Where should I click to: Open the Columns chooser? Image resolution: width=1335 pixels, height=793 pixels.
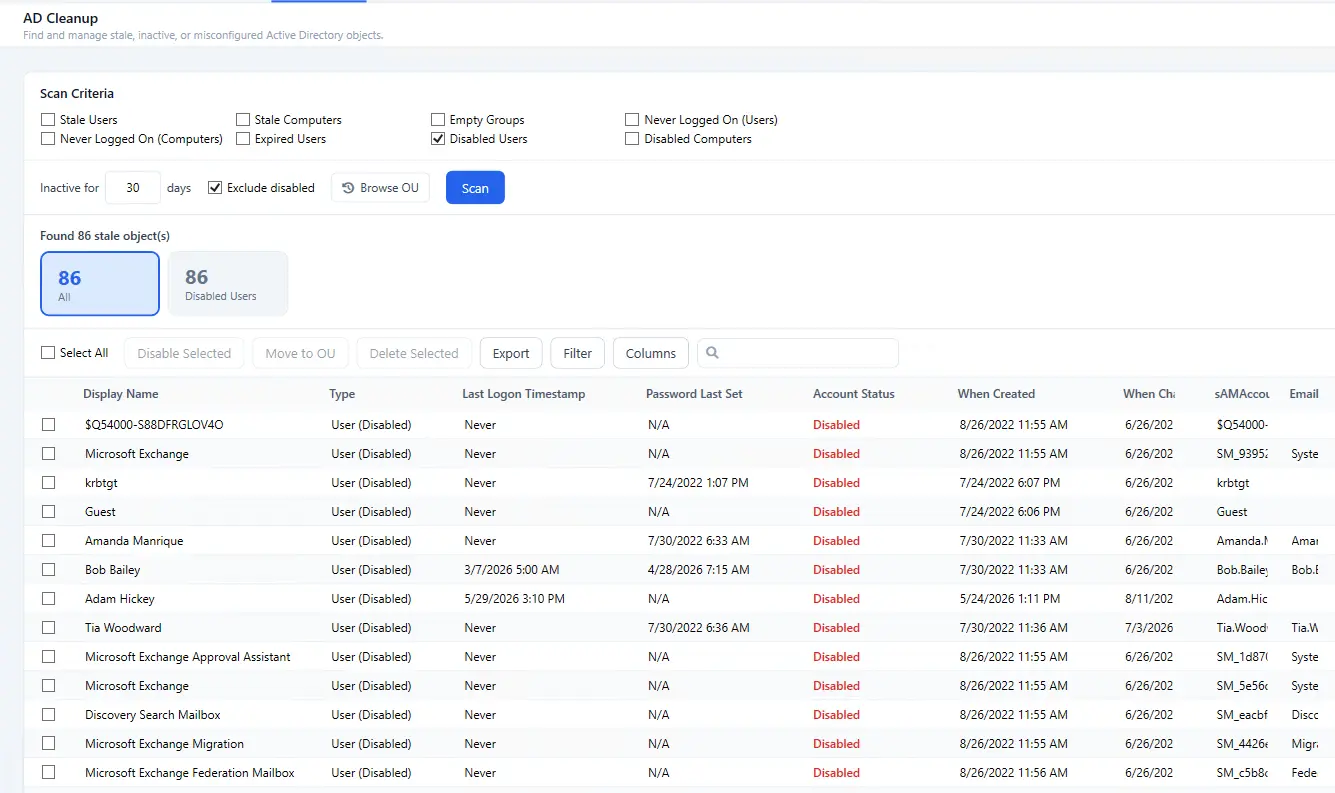(x=651, y=353)
